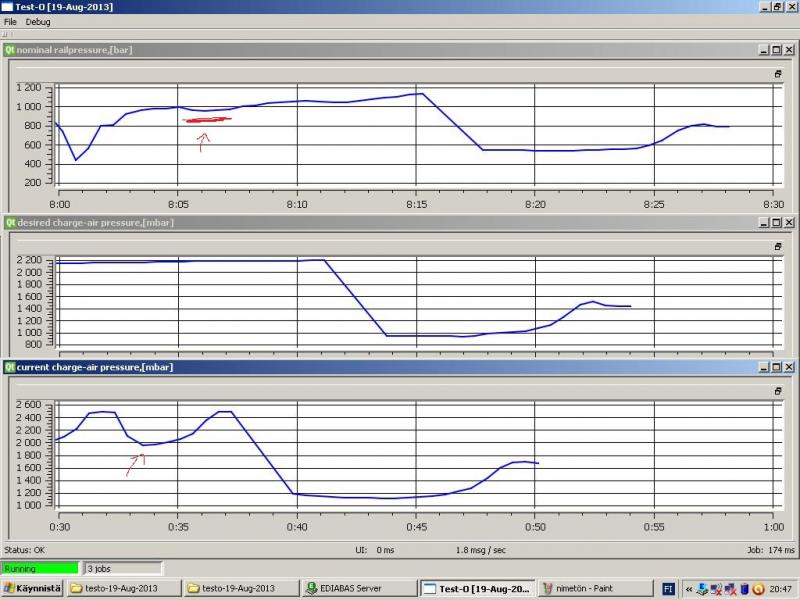Image resolution: width=800 pixels, height=600 pixels.
Task: Click the Käynnistä start button
Action: tap(32, 588)
